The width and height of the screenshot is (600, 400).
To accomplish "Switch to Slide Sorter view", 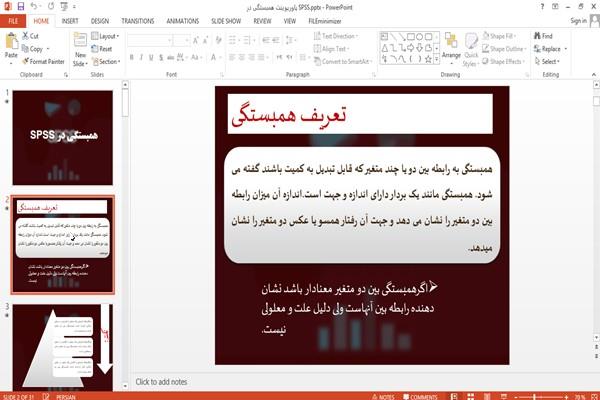I will (x=470, y=397).
